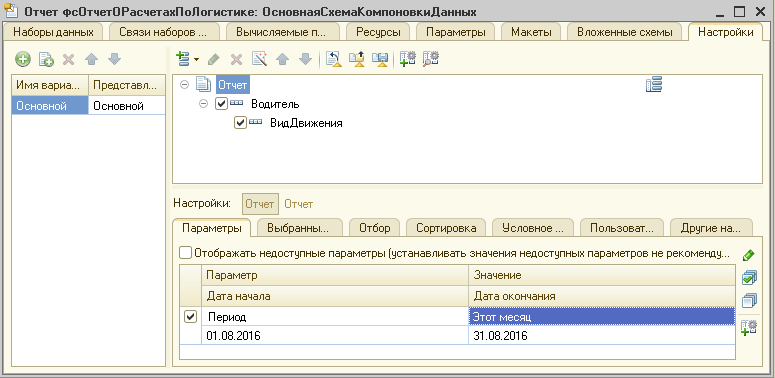Uncheck all parameters icon
Screen dimensions: 775x378
749,300
